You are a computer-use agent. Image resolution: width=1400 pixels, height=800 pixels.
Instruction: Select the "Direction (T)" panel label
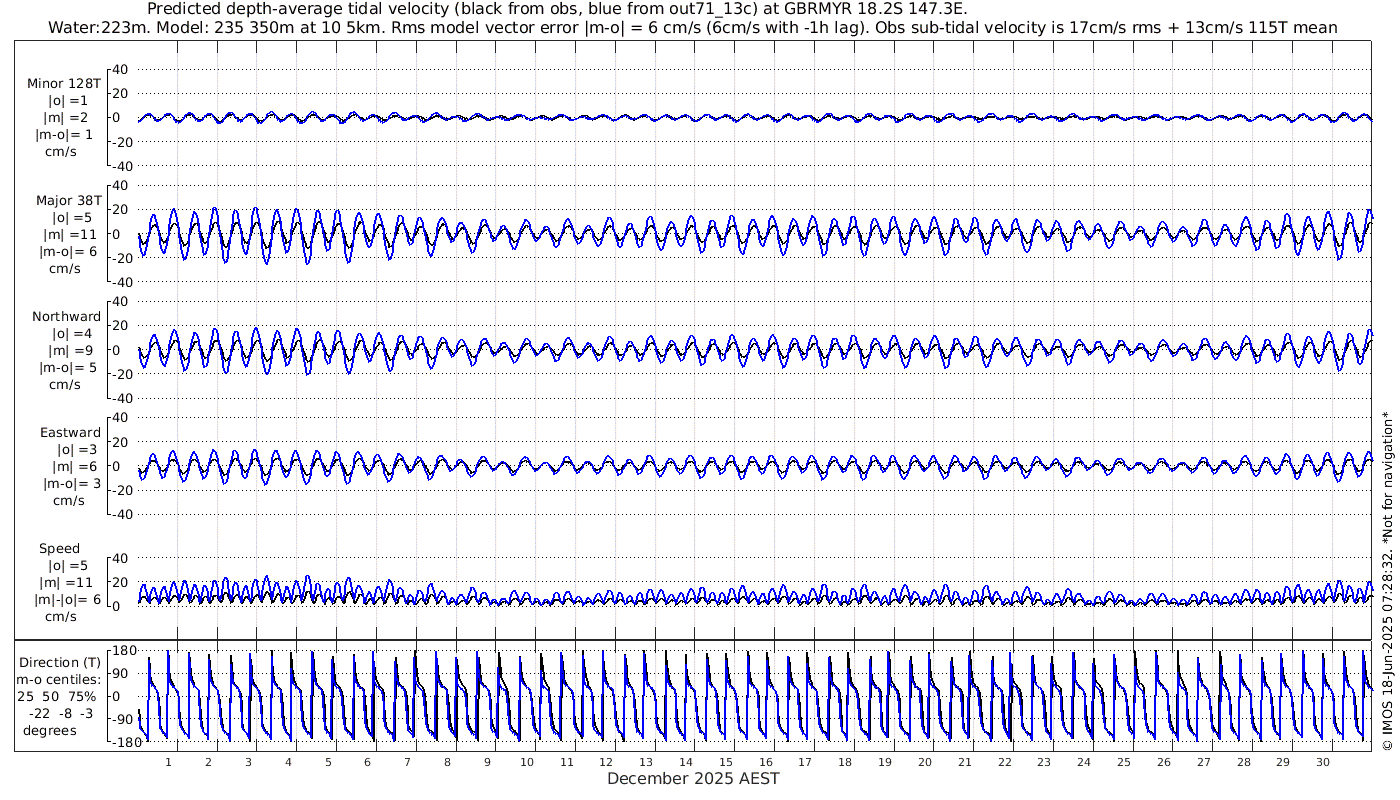[x=60, y=663]
